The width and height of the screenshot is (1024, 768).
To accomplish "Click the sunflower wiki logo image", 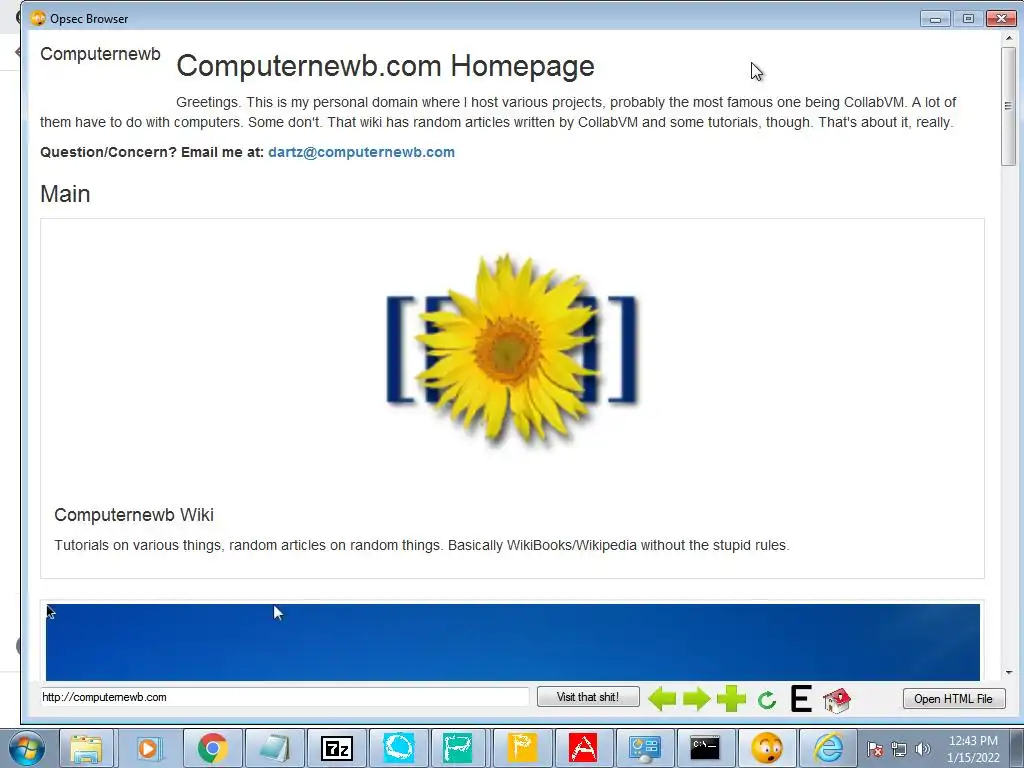I will click(511, 351).
